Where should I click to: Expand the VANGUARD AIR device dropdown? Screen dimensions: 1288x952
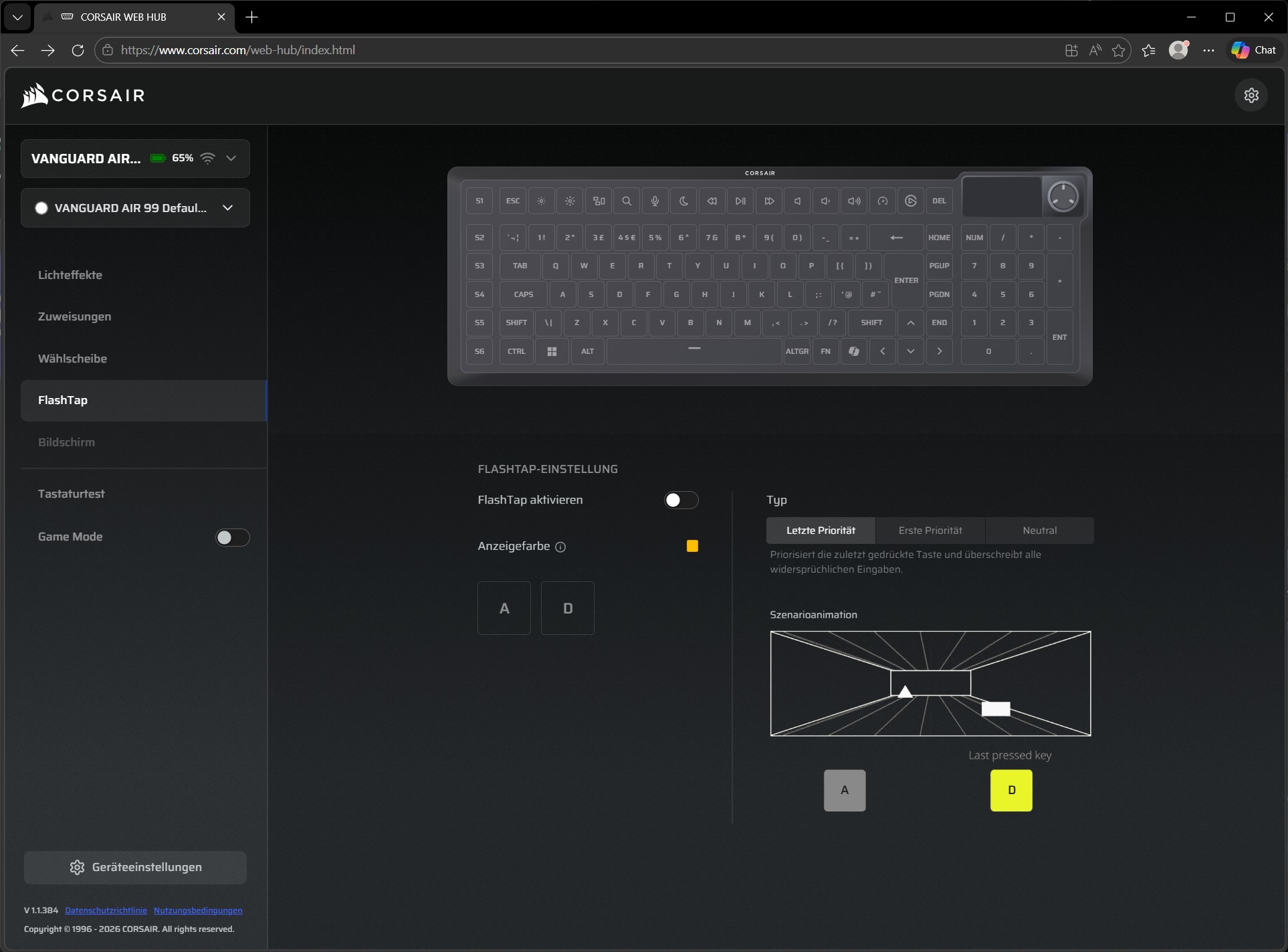point(231,159)
